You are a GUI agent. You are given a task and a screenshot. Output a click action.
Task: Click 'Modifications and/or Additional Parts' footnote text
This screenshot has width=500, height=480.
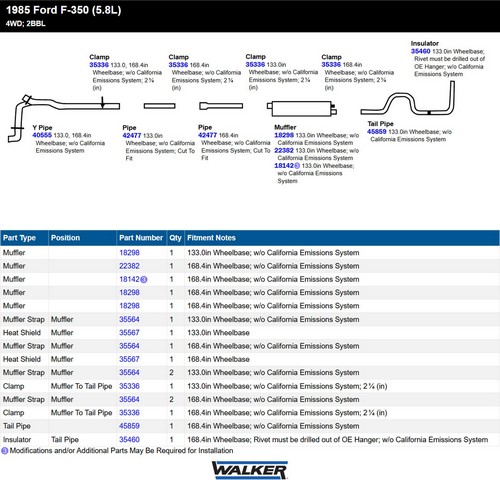tap(121, 451)
